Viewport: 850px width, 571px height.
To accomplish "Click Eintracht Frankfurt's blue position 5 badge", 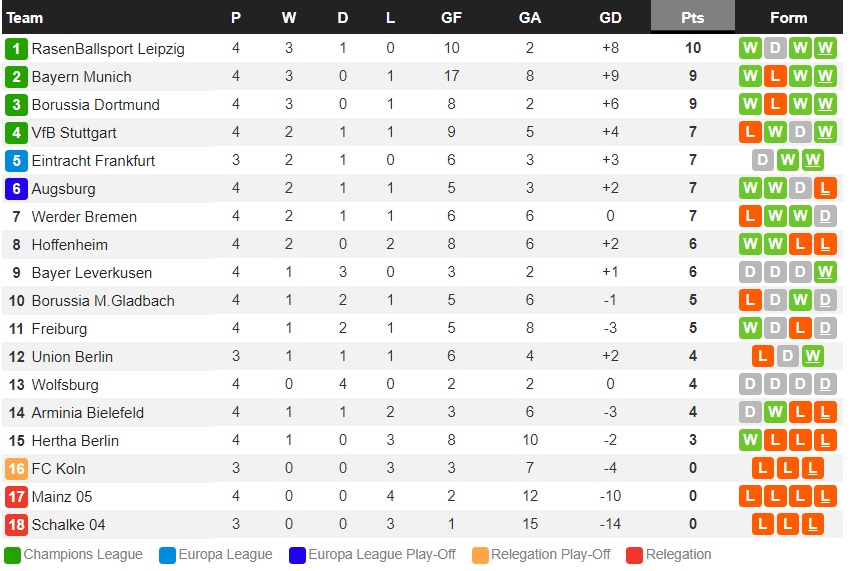I will (16, 161).
